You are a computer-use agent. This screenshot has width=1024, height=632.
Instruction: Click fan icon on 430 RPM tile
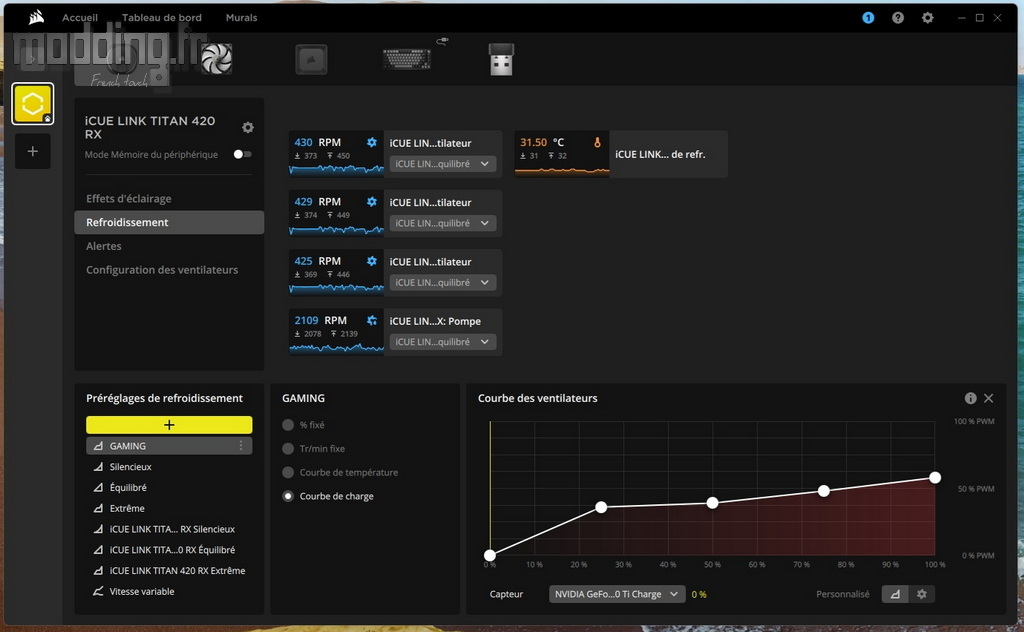pos(372,142)
